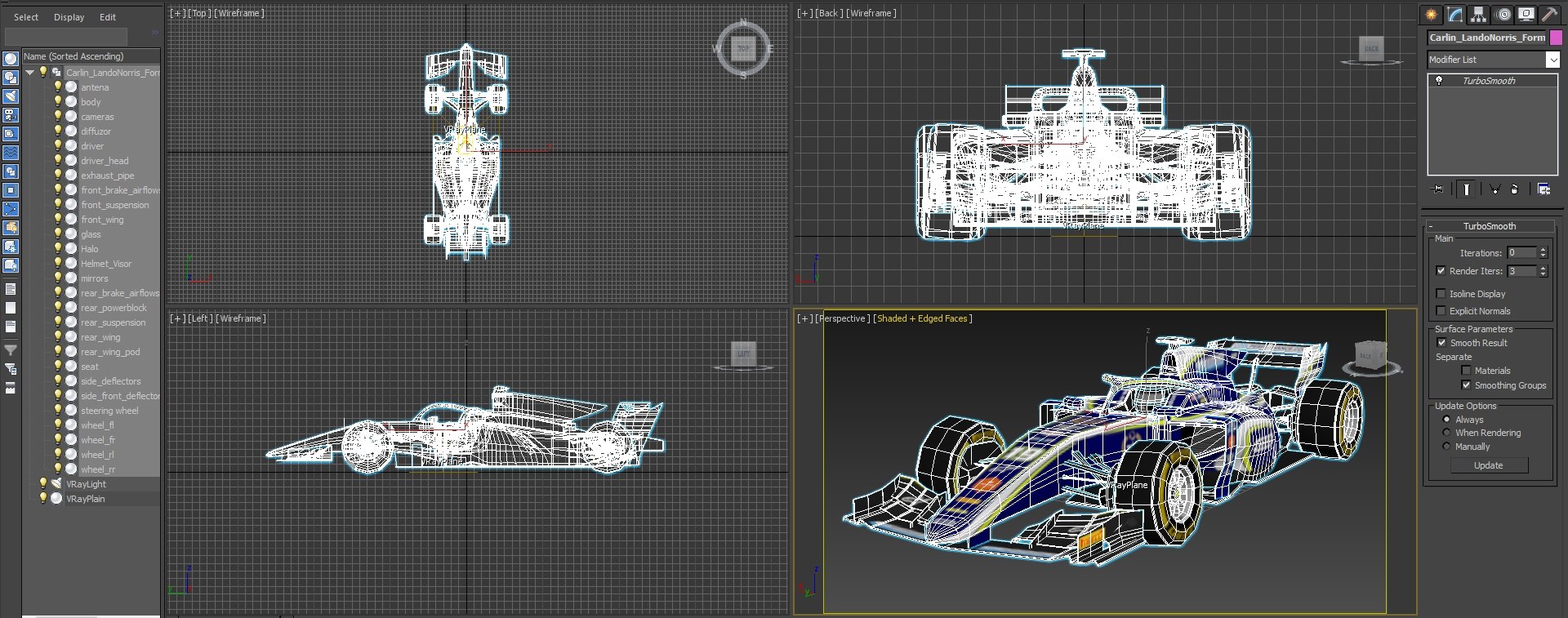Viewport: 1568px width, 618px height.
Task: Open the Hierarchy command panel tab
Action: pyautogui.click(x=1478, y=15)
